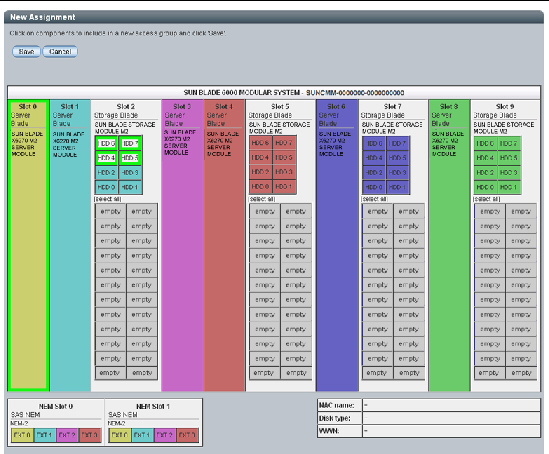This screenshot has width=549, height=454.
Task: Pick HDD 2 in Slot 5
Action: (x=261, y=172)
